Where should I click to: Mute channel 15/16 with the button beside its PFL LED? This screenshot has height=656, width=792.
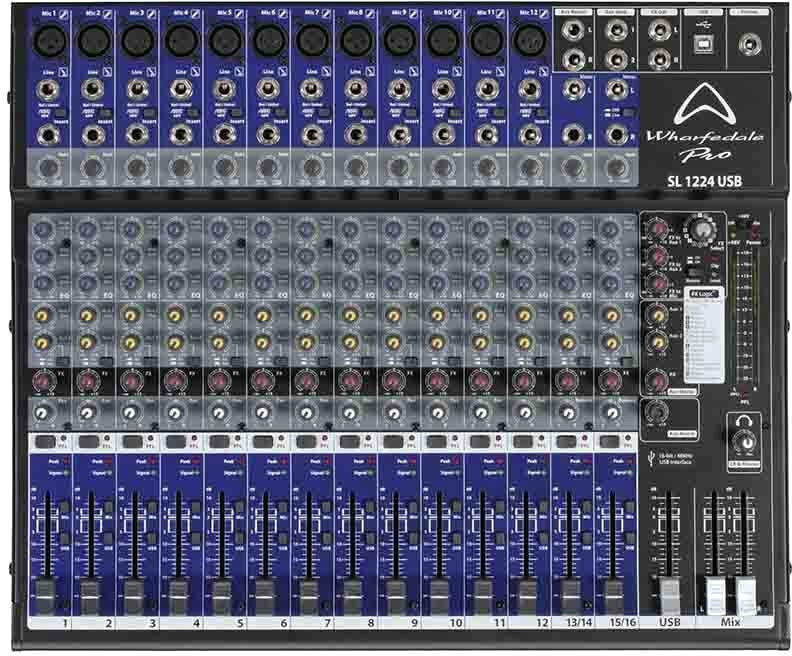click(611, 442)
